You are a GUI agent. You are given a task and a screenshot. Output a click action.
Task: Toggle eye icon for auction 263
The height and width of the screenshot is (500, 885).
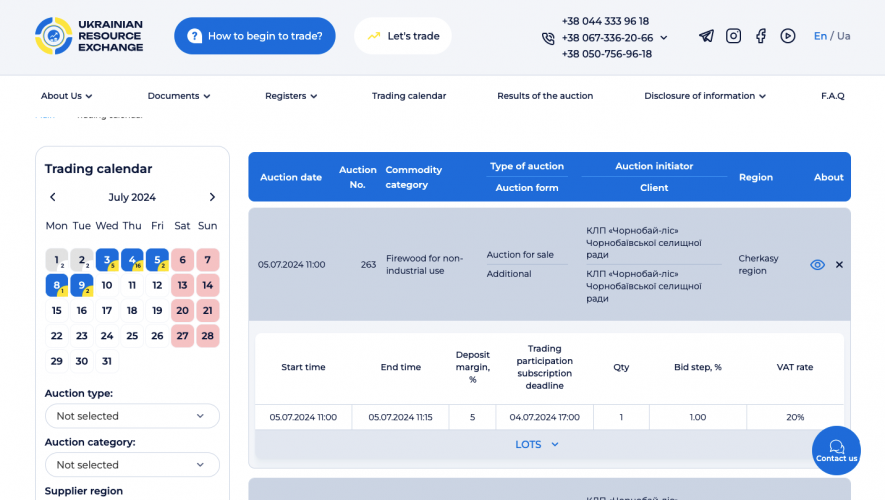click(x=817, y=265)
